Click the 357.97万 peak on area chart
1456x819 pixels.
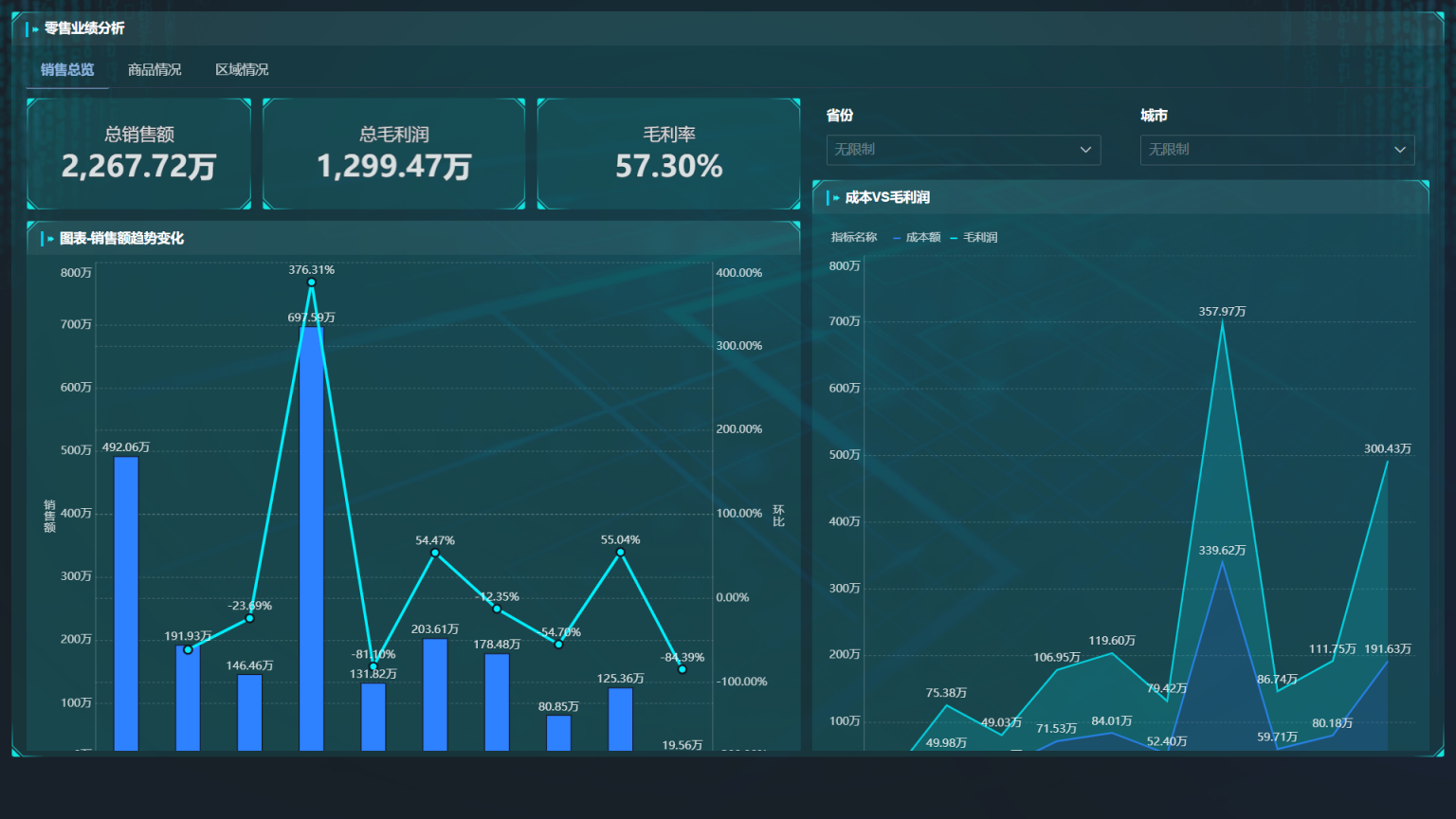(x=1222, y=323)
